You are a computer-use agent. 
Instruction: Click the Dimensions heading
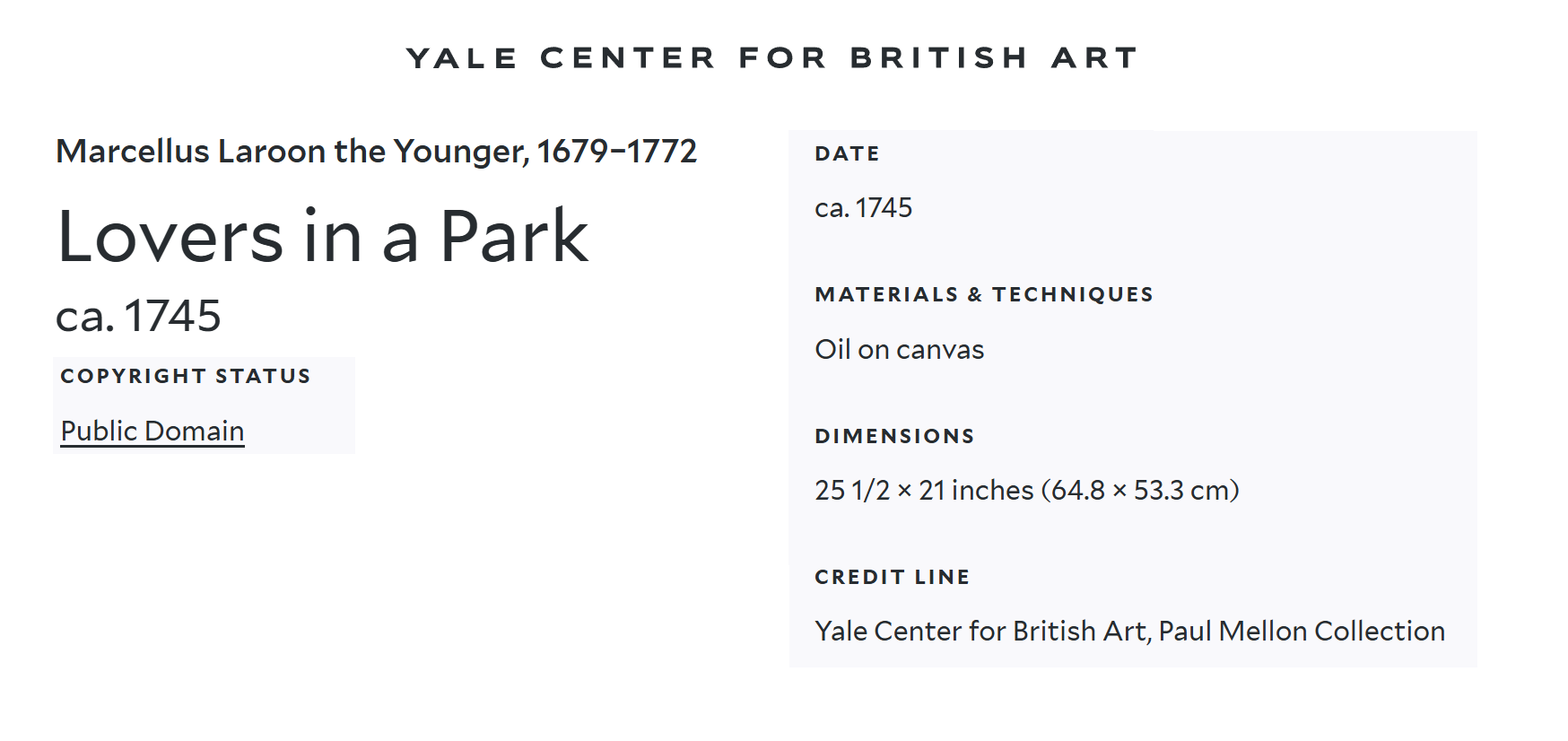pos(894,436)
